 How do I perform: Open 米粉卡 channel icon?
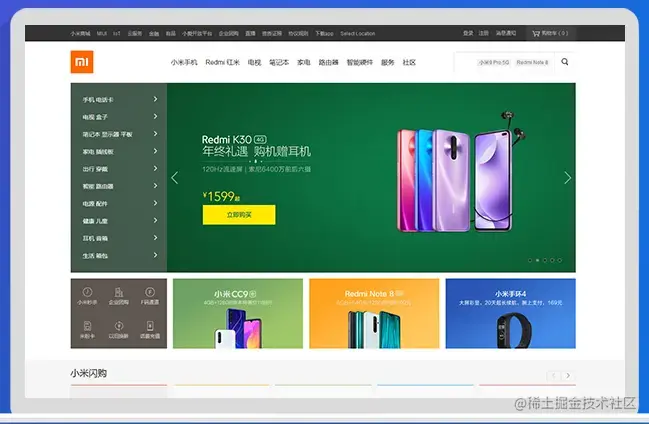click(x=87, y=330)
